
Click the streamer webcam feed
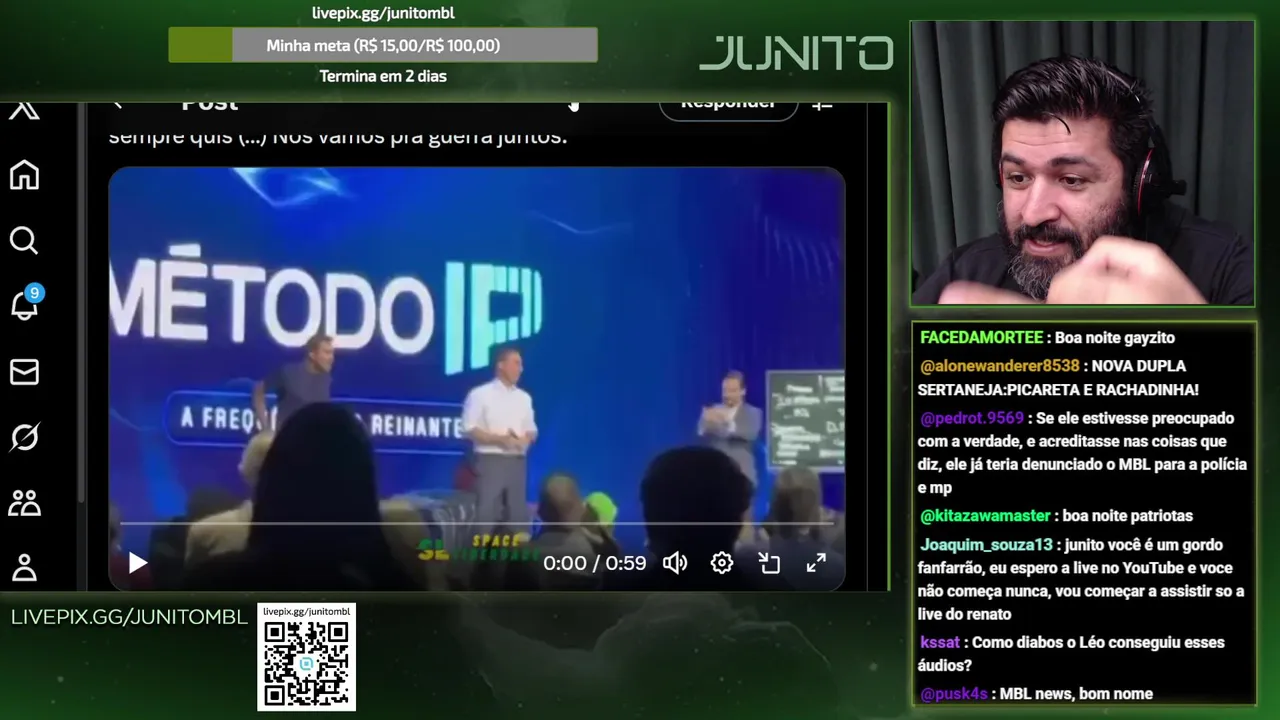(1082, 163)
